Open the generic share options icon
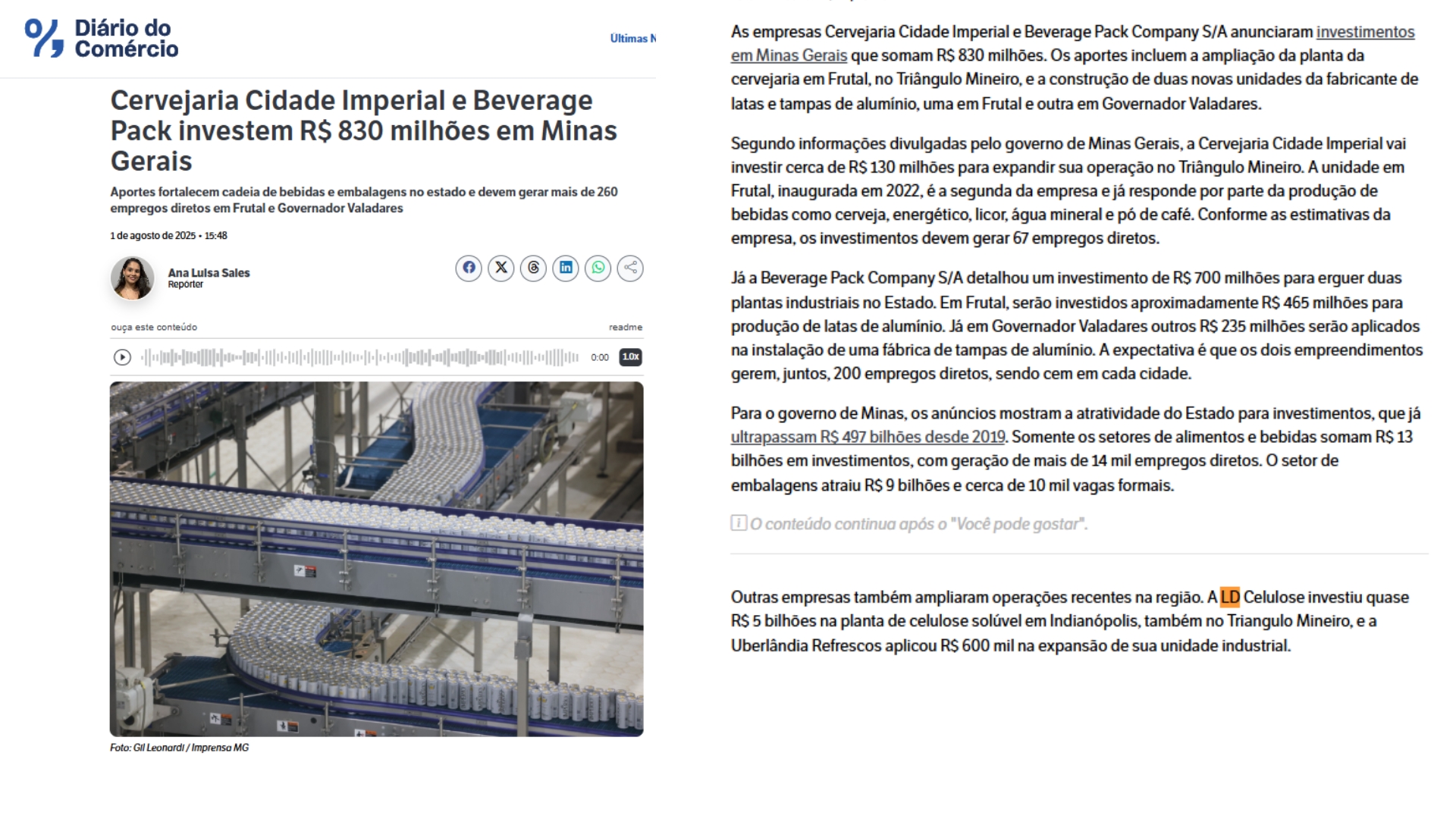Screen dimensions: 1456x819 630,268
